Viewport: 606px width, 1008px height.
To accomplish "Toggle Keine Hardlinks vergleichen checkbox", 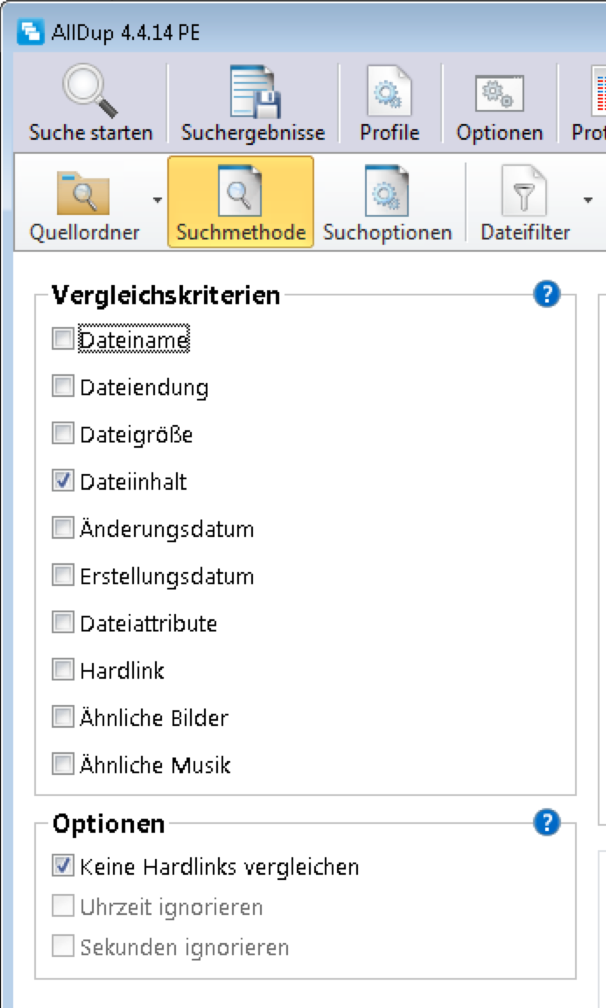I will [63, 866].
